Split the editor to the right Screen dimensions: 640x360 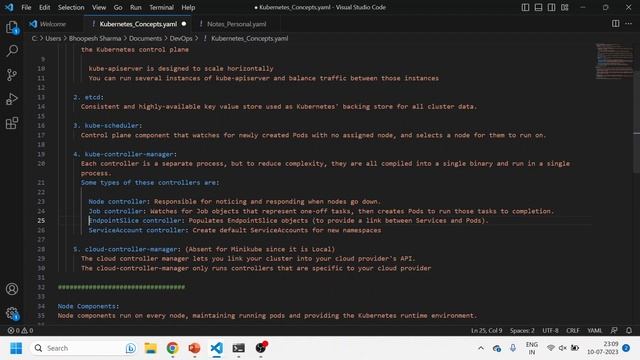click(616, 24)
